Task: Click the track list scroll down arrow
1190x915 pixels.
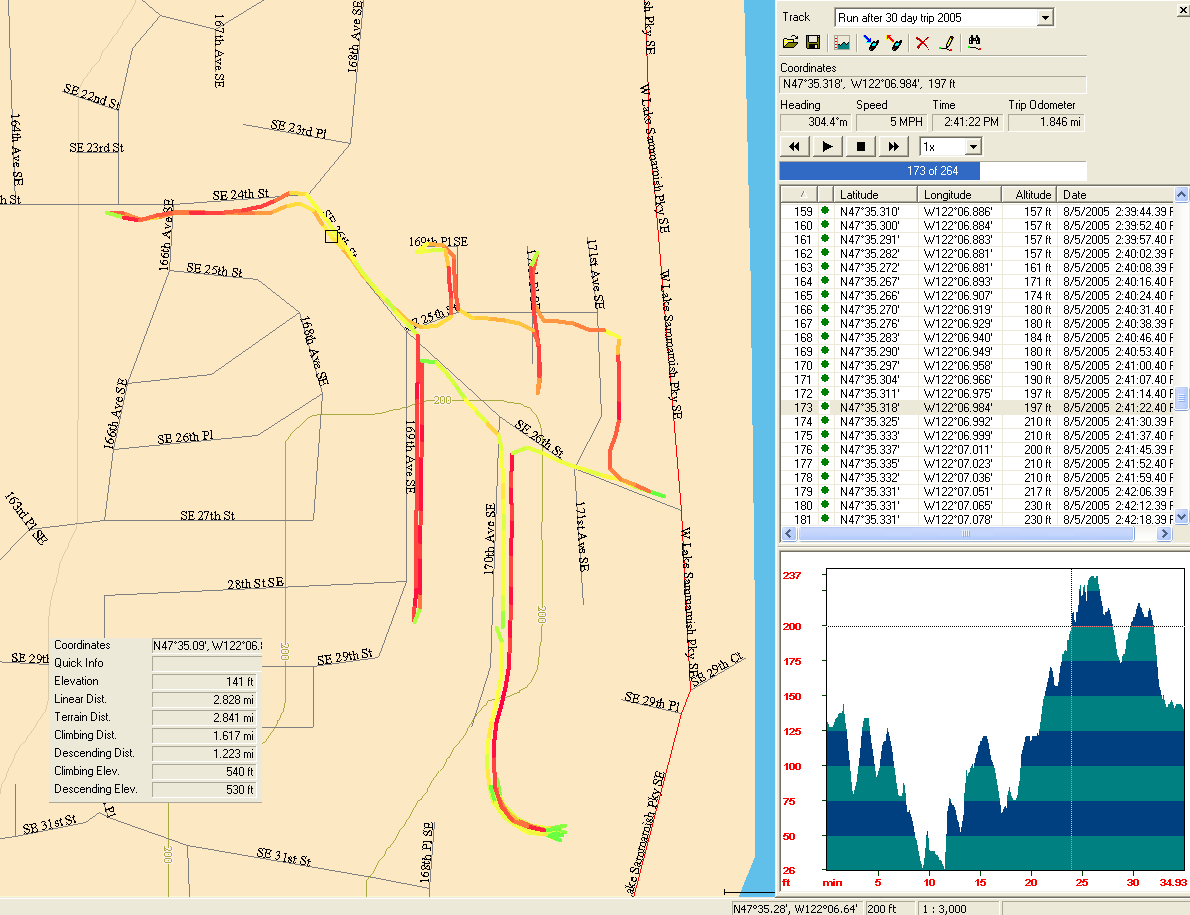Action: click(1181, 517)
